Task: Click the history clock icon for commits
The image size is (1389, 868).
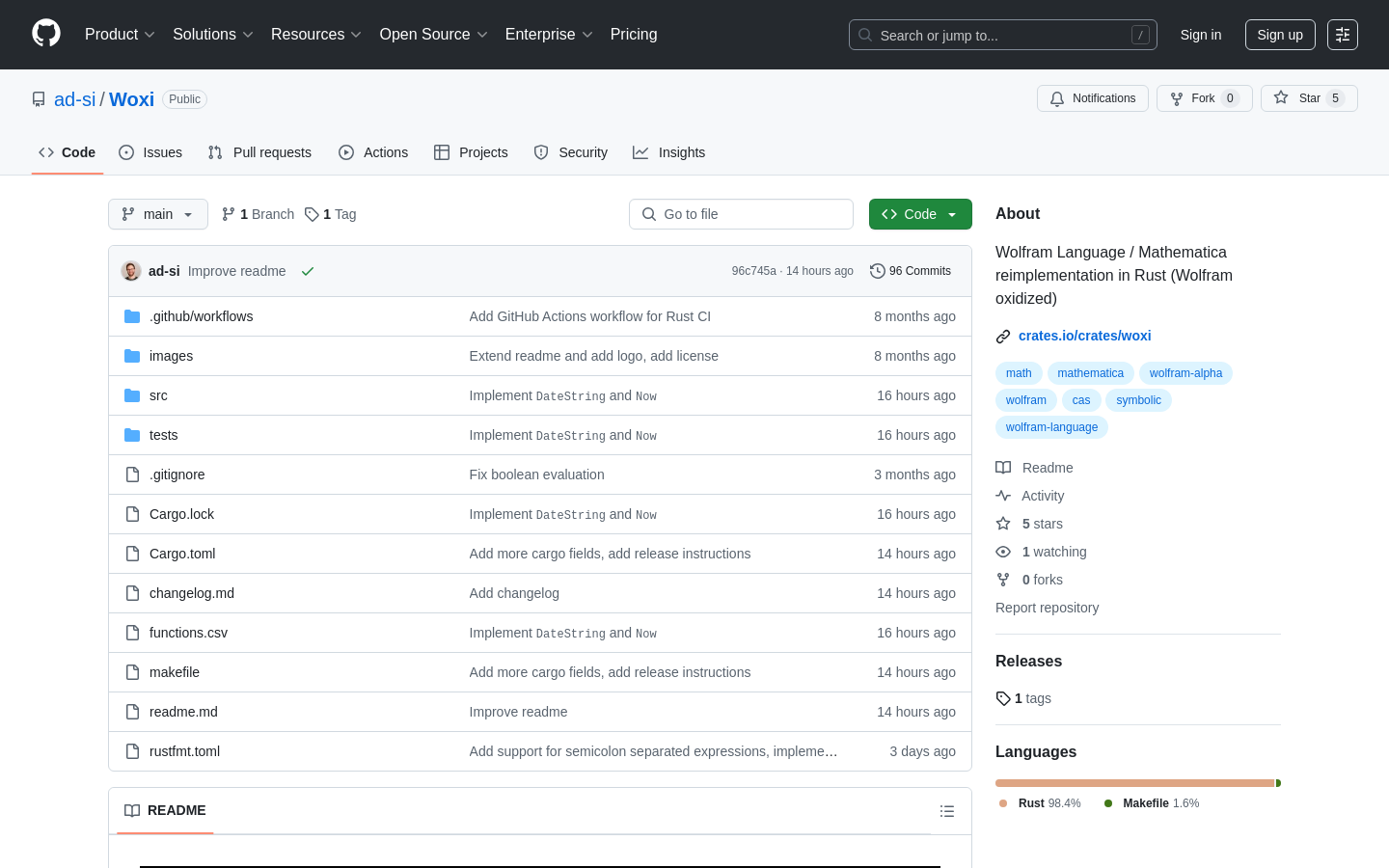Action: tap(877, 271)
